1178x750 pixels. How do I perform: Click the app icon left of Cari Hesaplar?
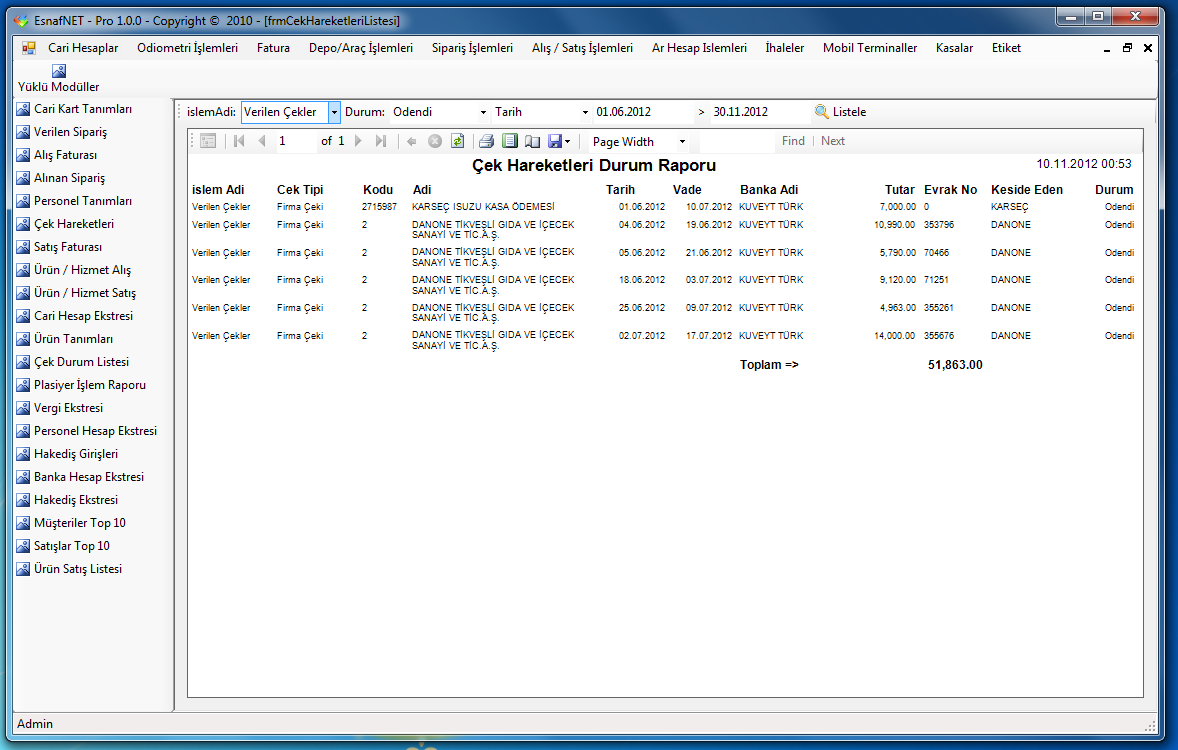(29, 48)
